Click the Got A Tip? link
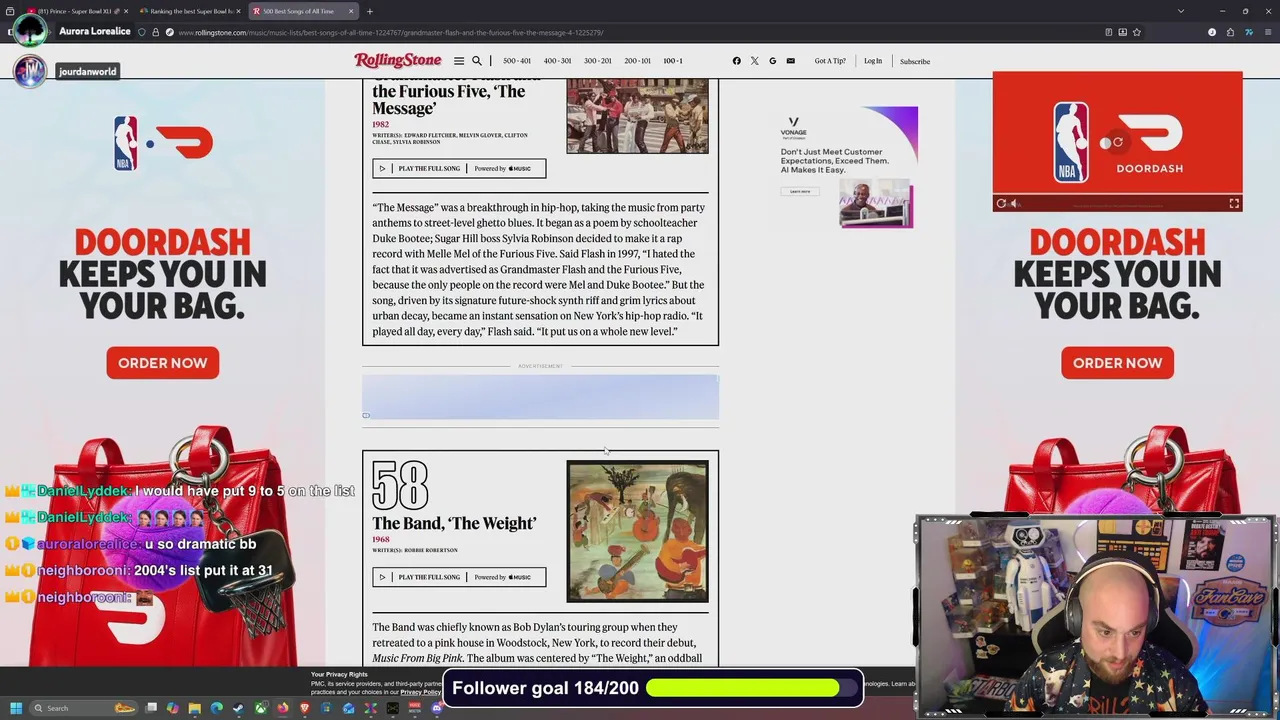 [x=830, y=61]
